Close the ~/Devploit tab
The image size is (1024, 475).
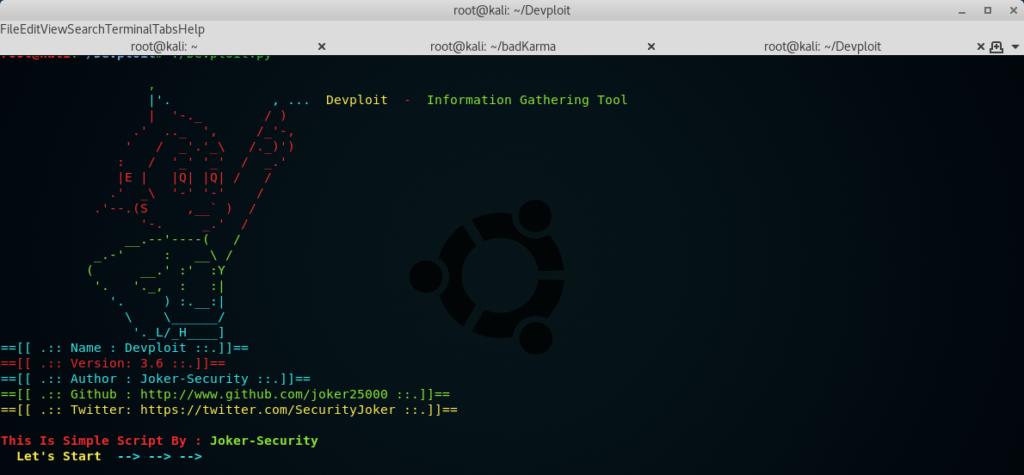(980, 46)
